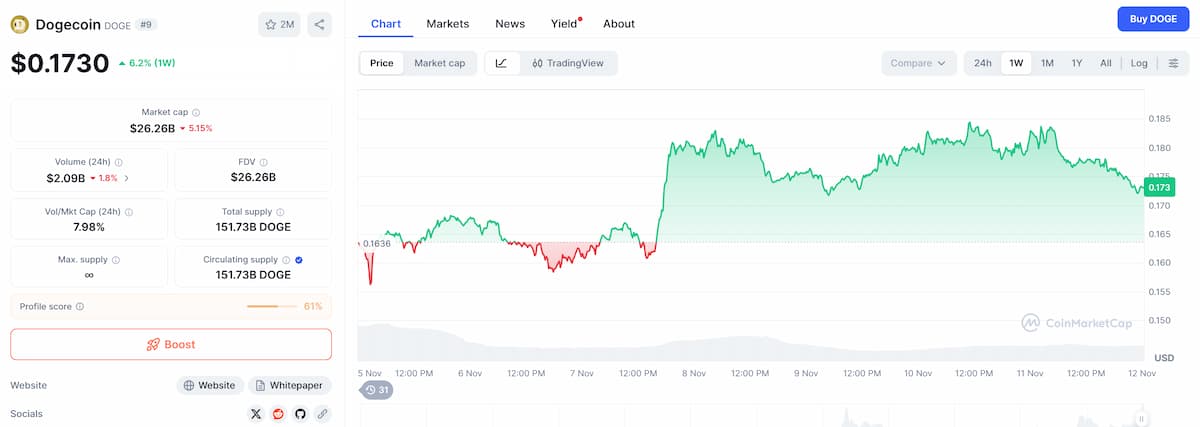Open the Yield tab
This screenshot has height=427, width=1200.
point(565,23)
